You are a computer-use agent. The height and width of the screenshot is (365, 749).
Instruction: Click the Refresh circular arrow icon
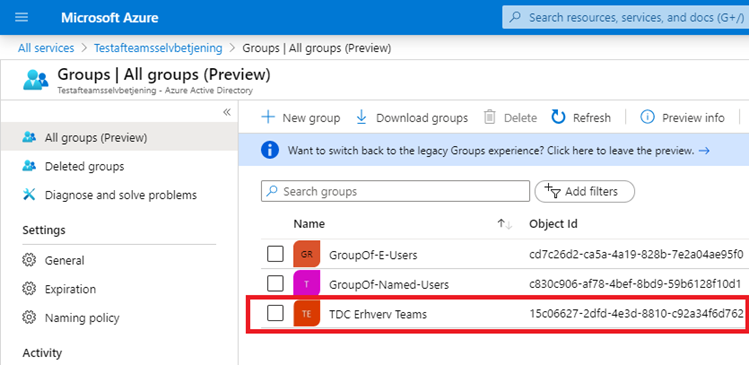click(x=558, y=118)
